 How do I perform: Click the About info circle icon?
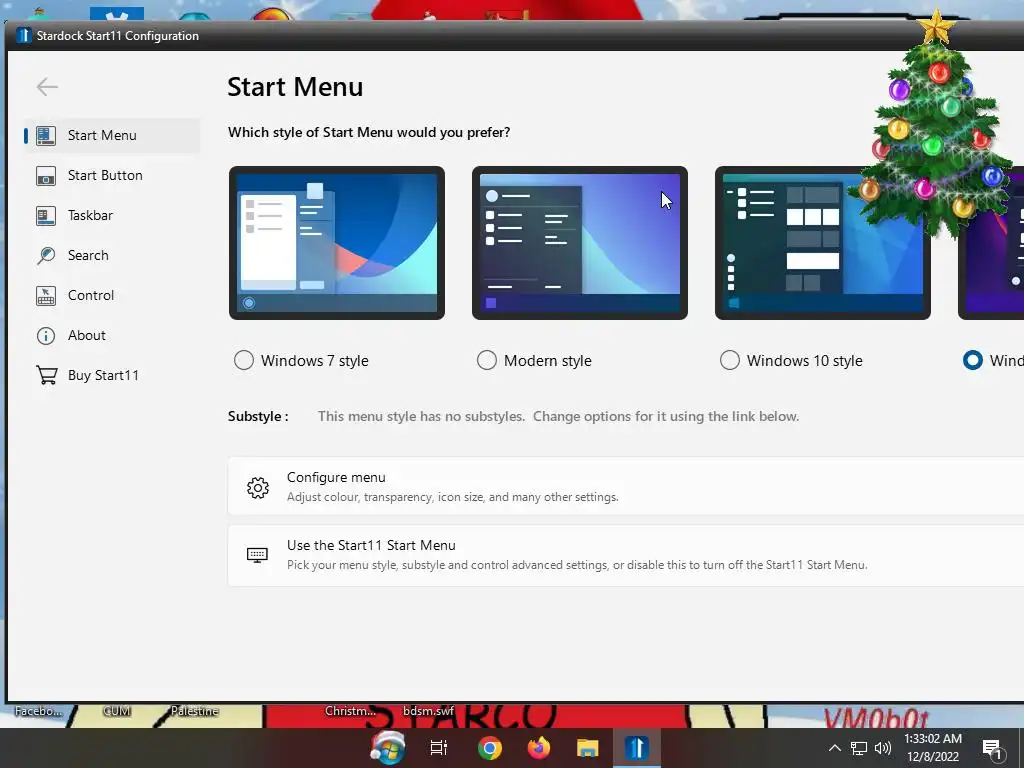click(x=46, y=336)
